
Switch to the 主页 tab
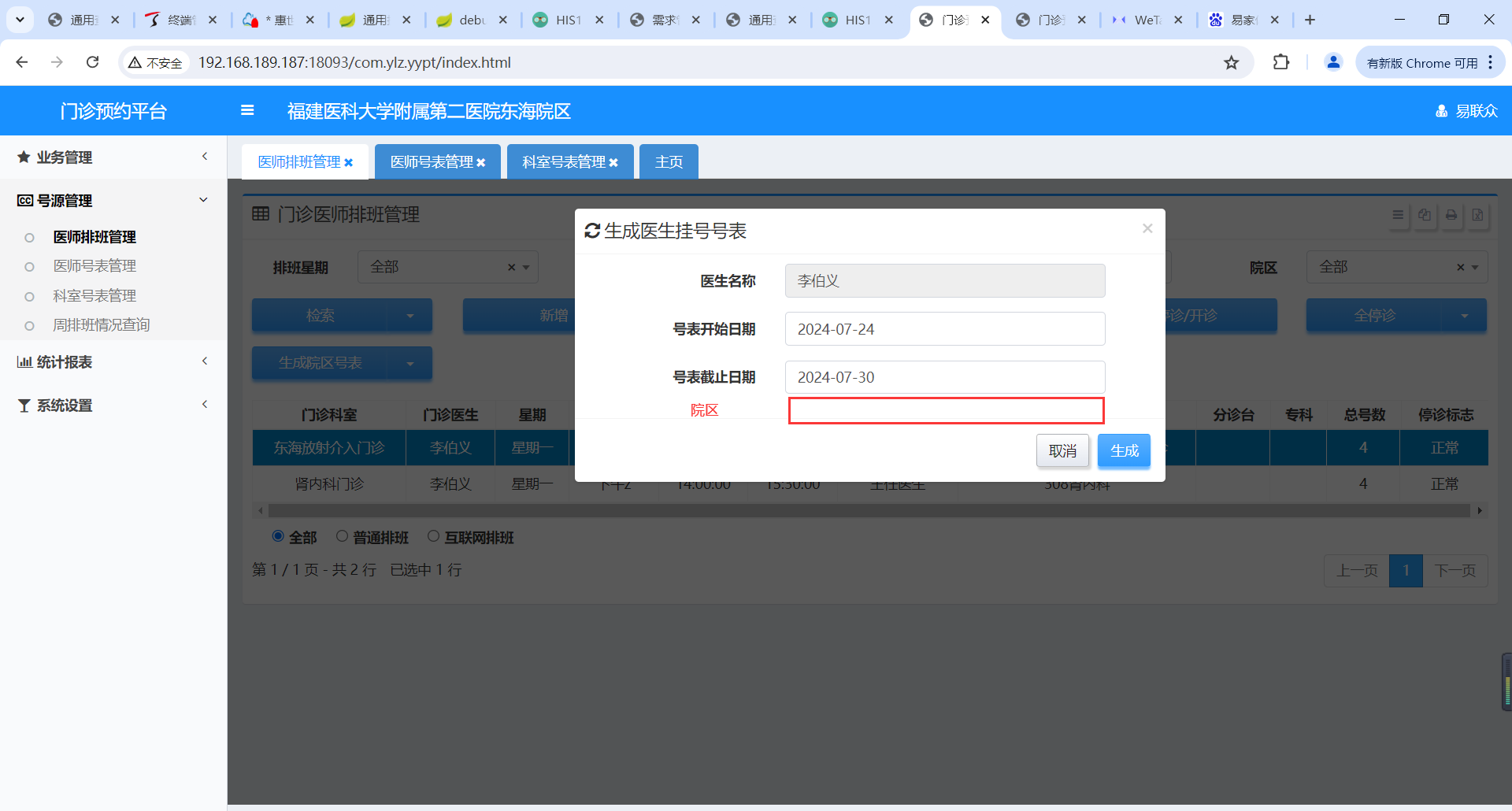pyautogui.click(x=669, y=162)
